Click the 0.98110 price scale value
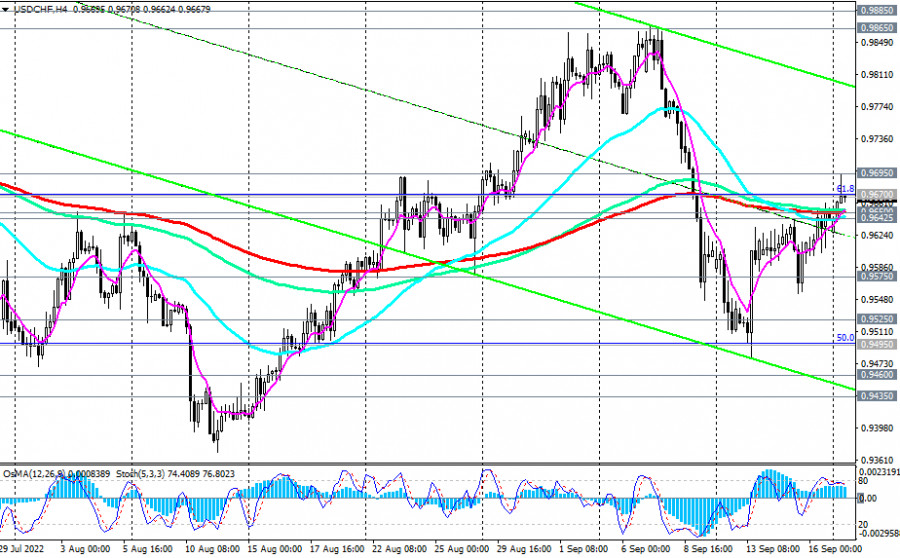900x558 pixels. [x=877, y=75]
